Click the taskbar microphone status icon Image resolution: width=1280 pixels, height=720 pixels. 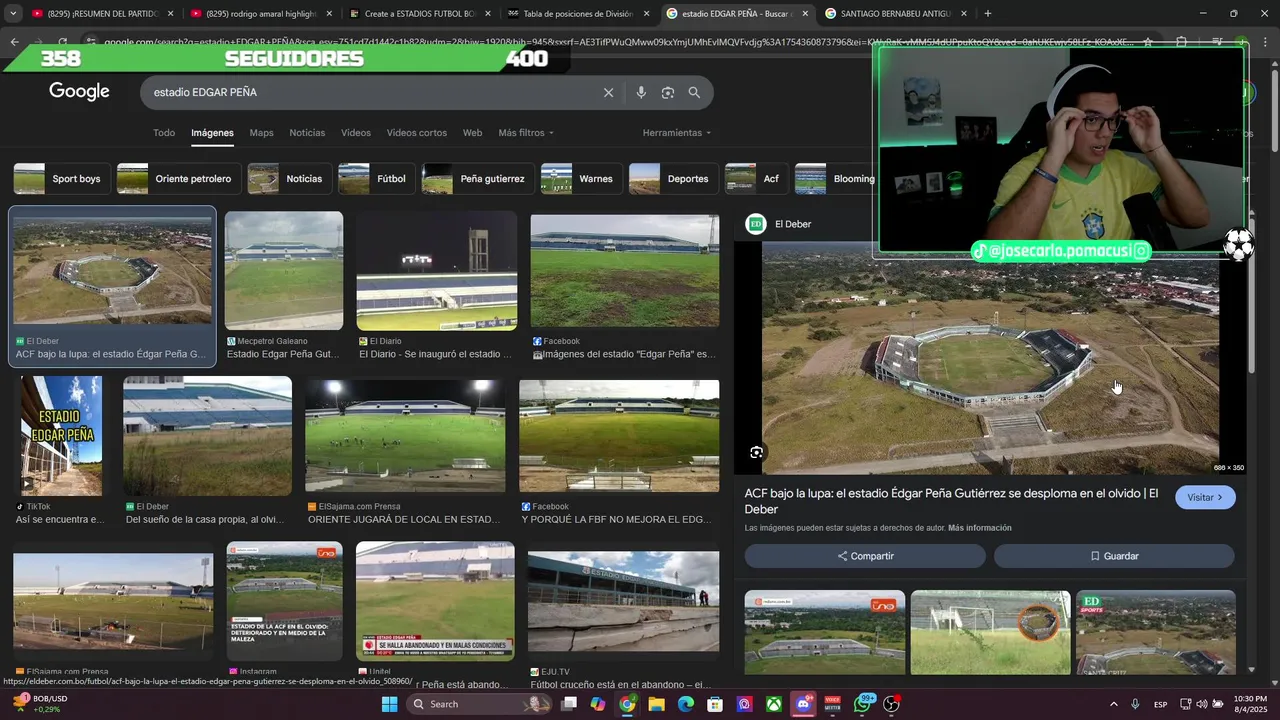[x=1135, y=704]
